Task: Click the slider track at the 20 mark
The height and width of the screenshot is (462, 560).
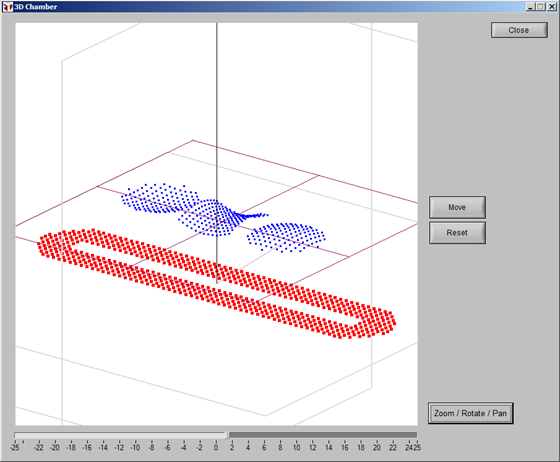Action: tap(377, 435)
